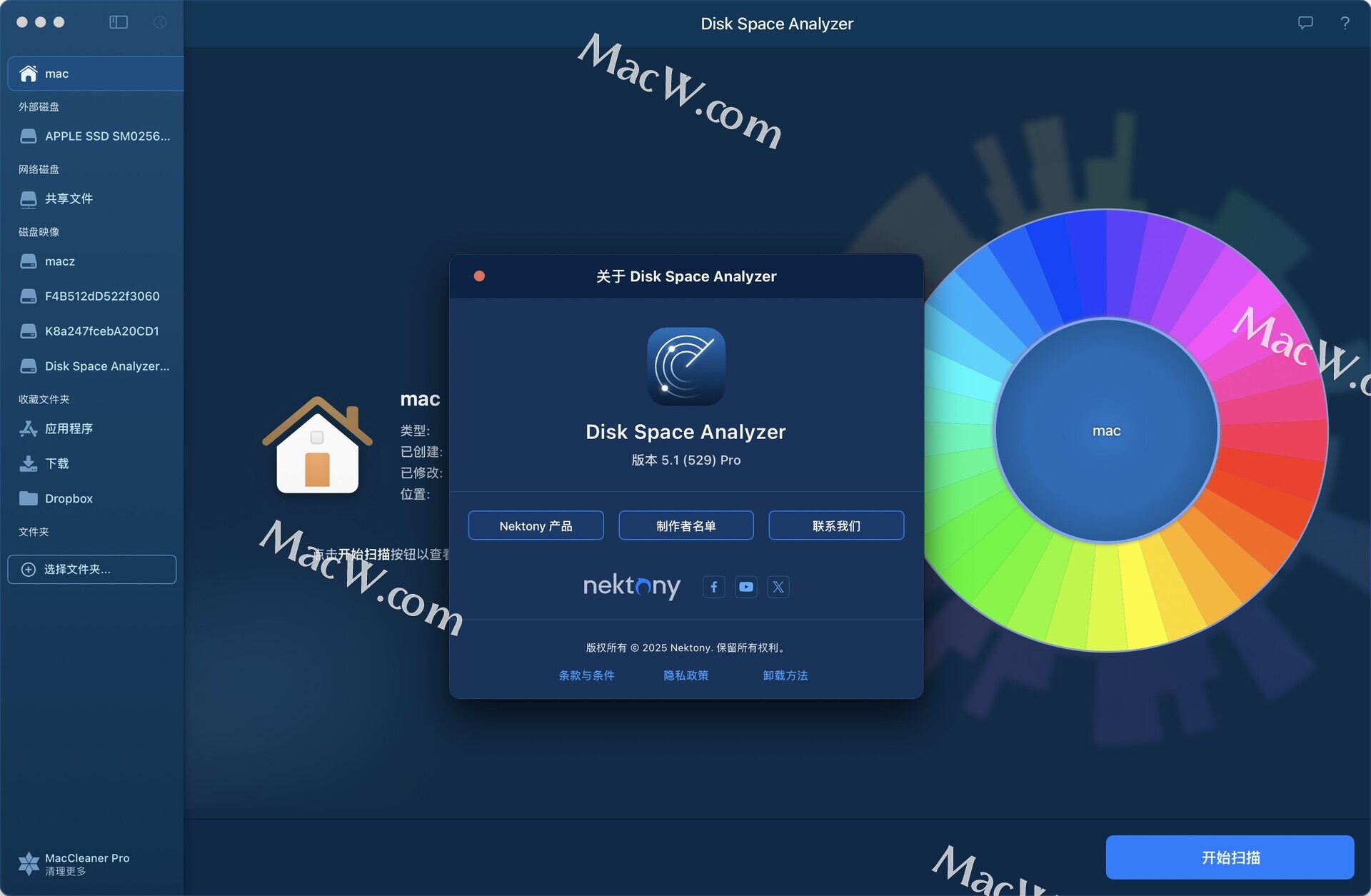Open the 卸载方法 uninstall instructions link
1371x896 pixels.
click(785, 675)
